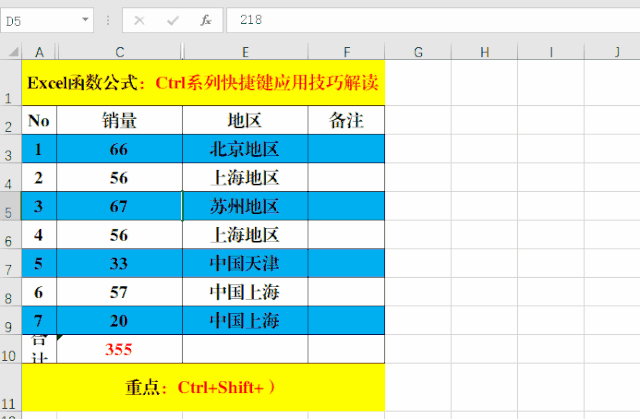This screenshot has width=640, height=419.
Task: Click the '地区' header cell
Action: (x=245, y=120)
